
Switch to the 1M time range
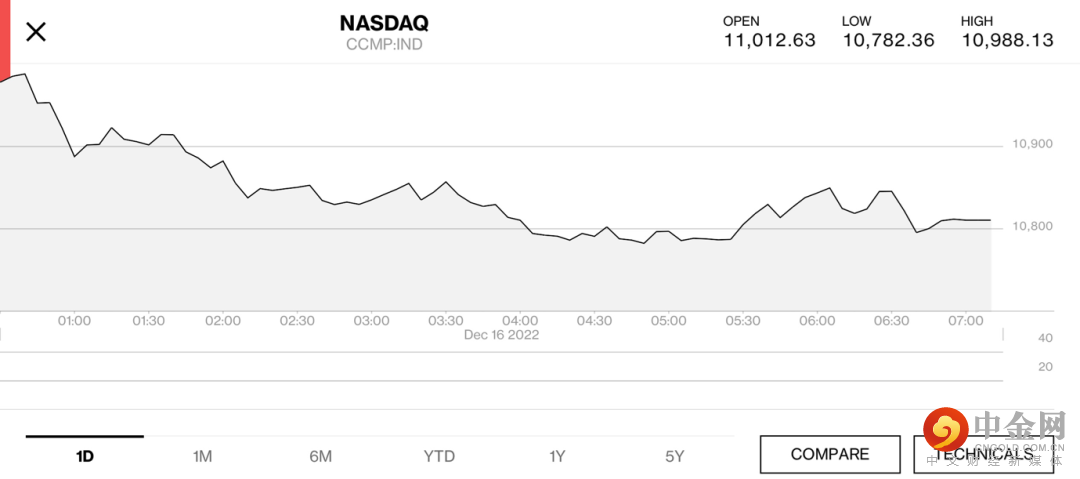(x=202, y=456)
